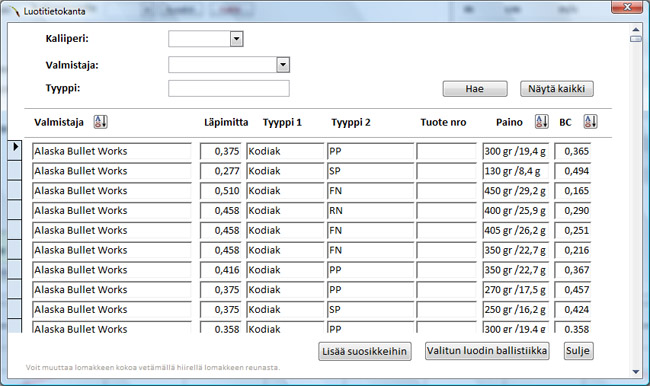650x386 pixels.
Task: Click Tuote nro field in 0,510 row
Action: 446,191
